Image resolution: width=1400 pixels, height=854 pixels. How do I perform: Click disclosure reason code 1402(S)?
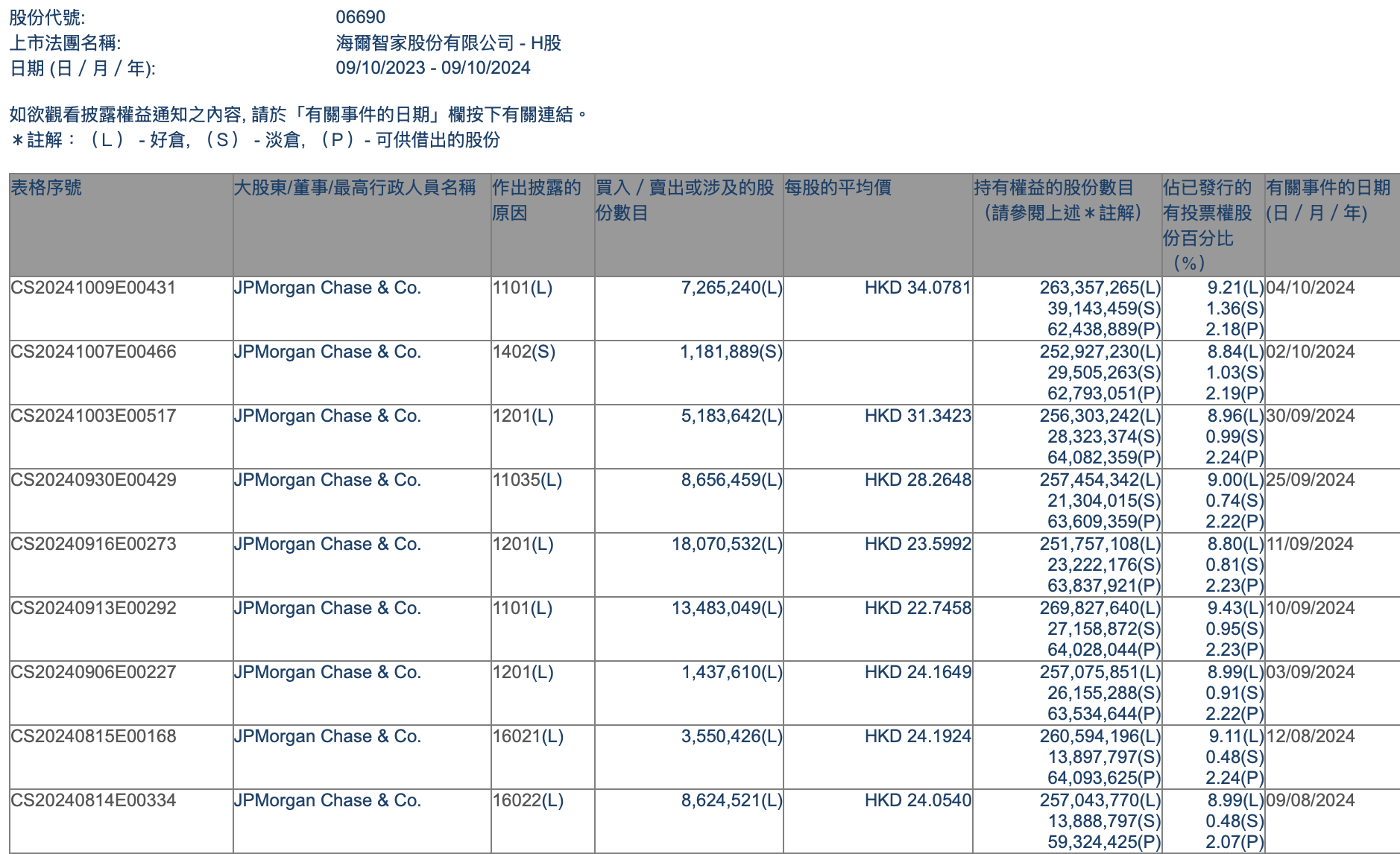[x=524, y=352]
